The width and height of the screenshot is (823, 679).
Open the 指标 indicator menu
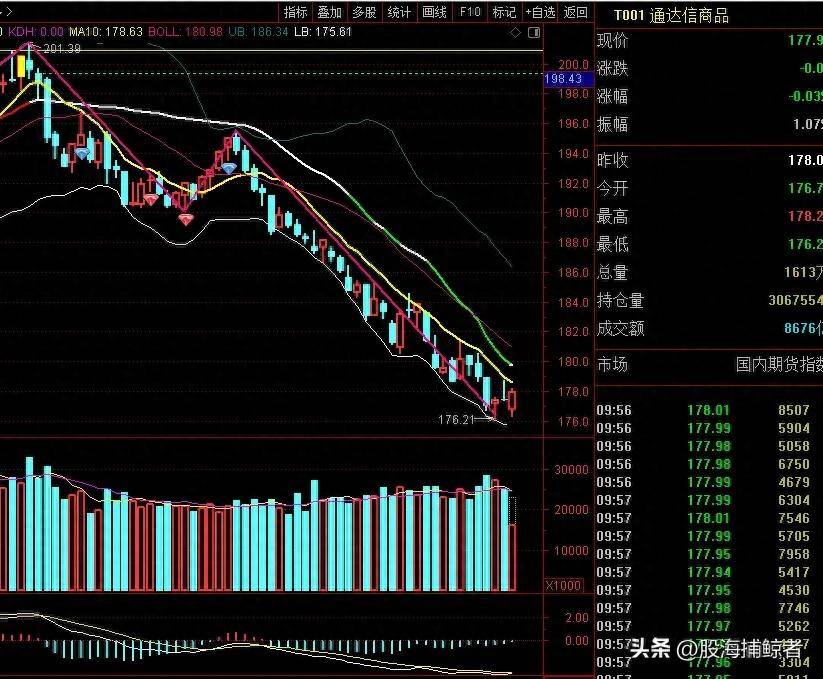(x=295, y=12)
